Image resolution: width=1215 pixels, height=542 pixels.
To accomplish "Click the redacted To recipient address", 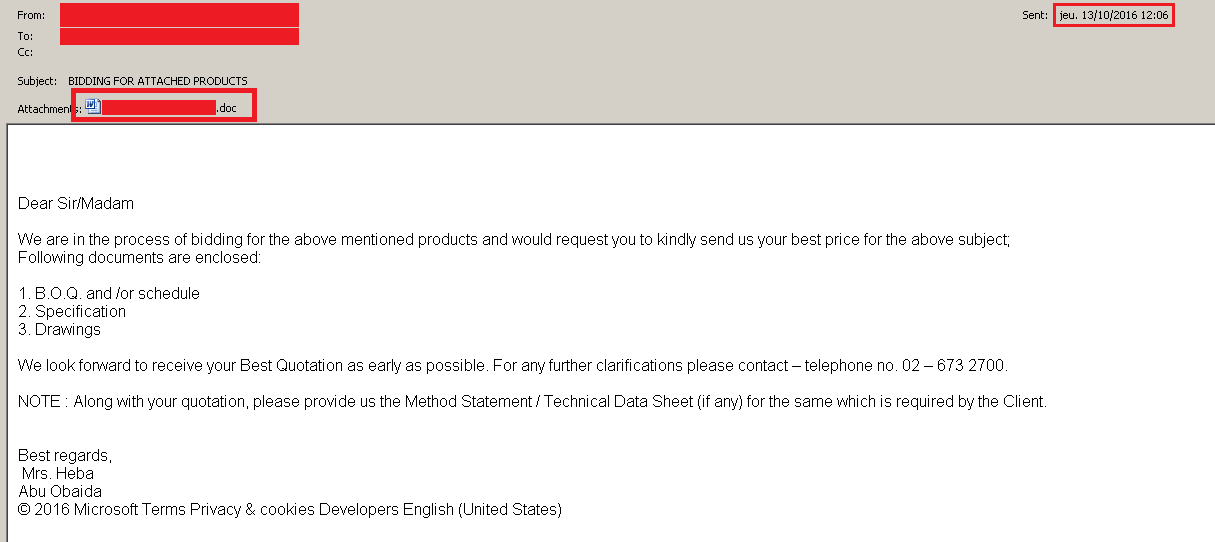I will pos(179,36).
